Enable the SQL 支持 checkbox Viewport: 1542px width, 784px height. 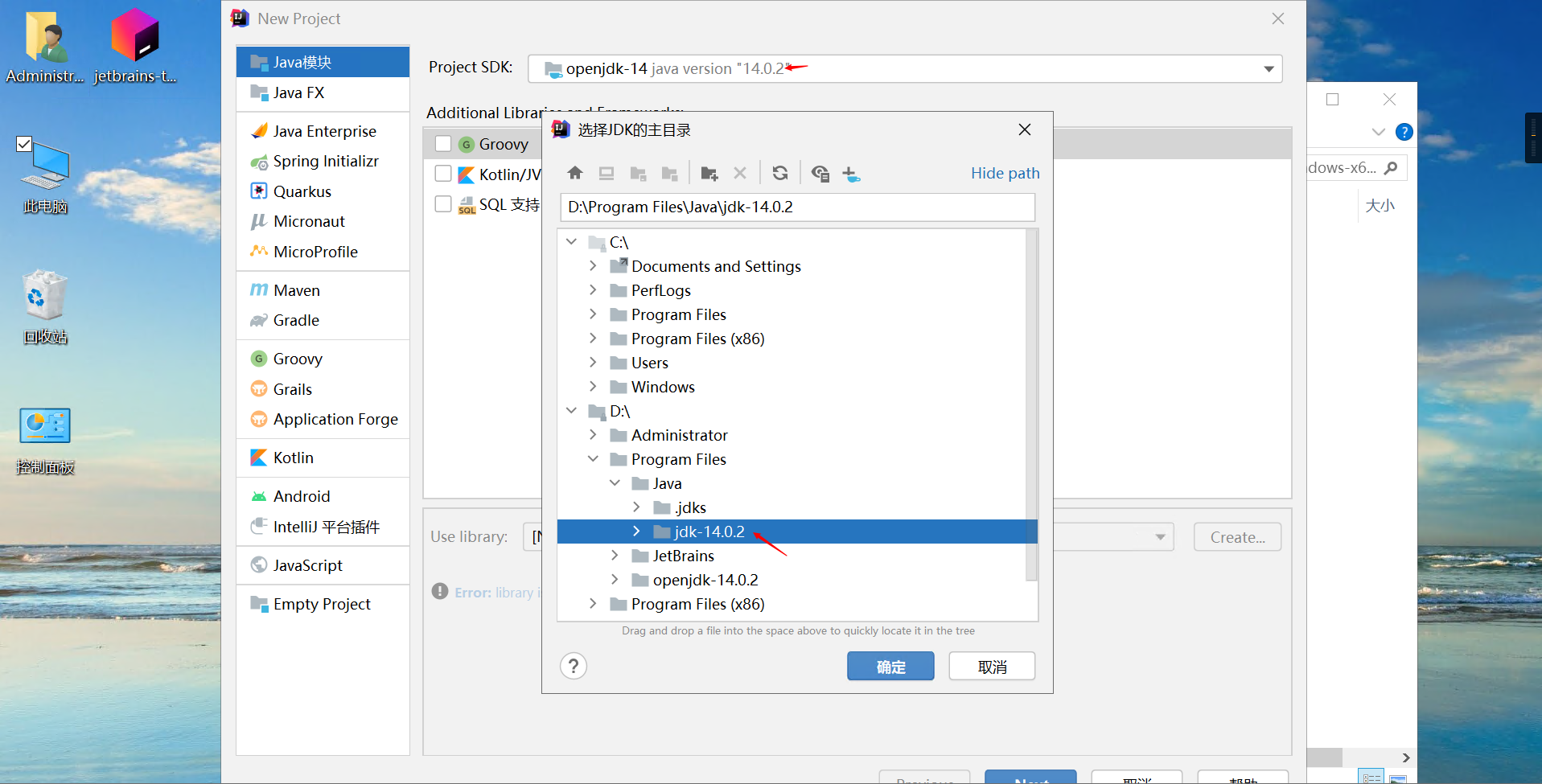click(443, 204)
